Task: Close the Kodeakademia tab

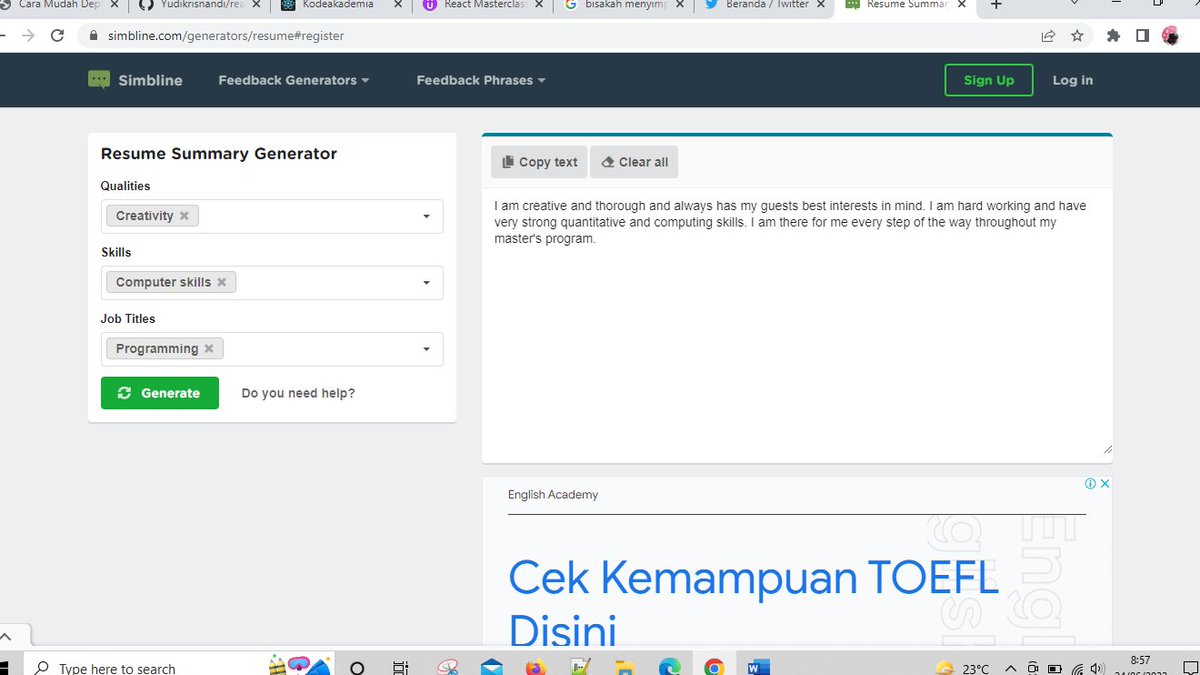Action: point(398,5)
